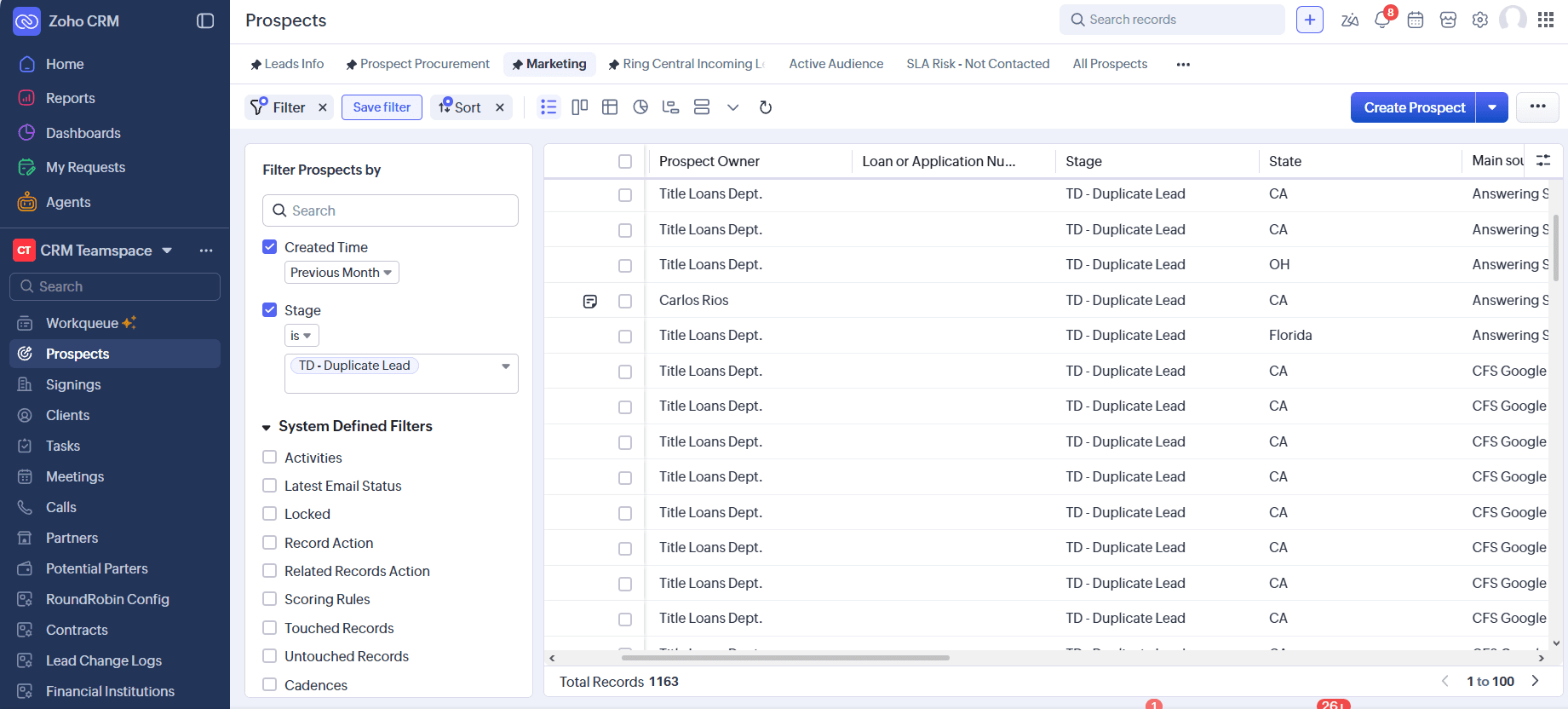This screenshot has width=1568, height=709.
Task: Open CRM Teamspace more options
Action: click(x=206, y=251)
